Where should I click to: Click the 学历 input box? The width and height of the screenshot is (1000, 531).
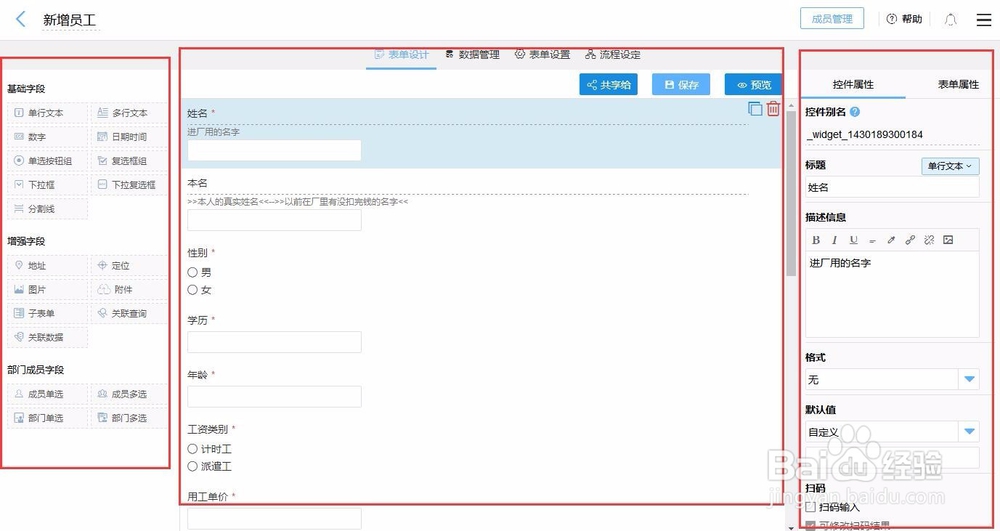[274, 342]
